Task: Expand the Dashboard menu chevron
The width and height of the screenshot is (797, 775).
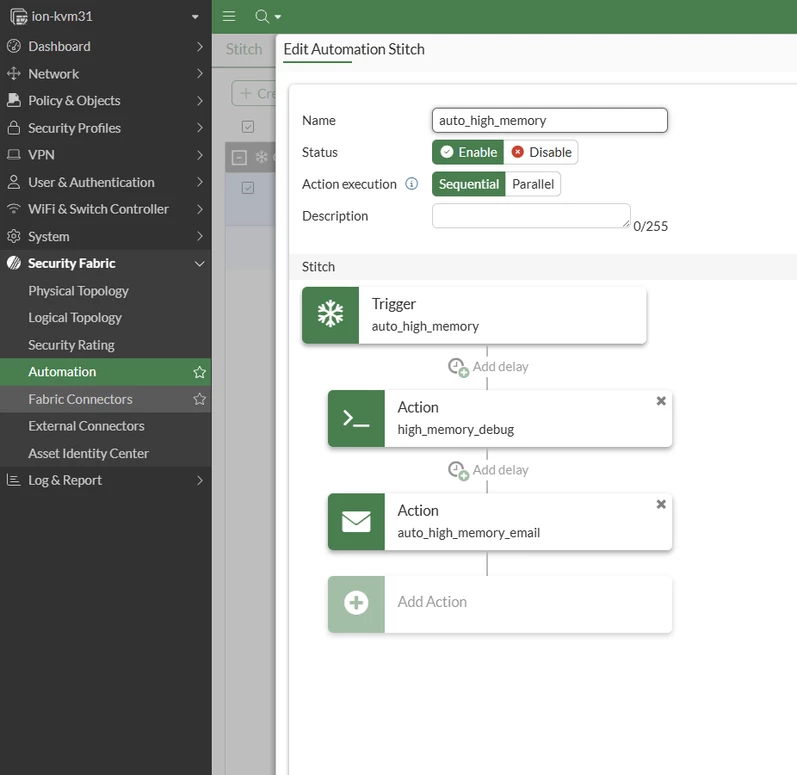Action: coord(200,46)
